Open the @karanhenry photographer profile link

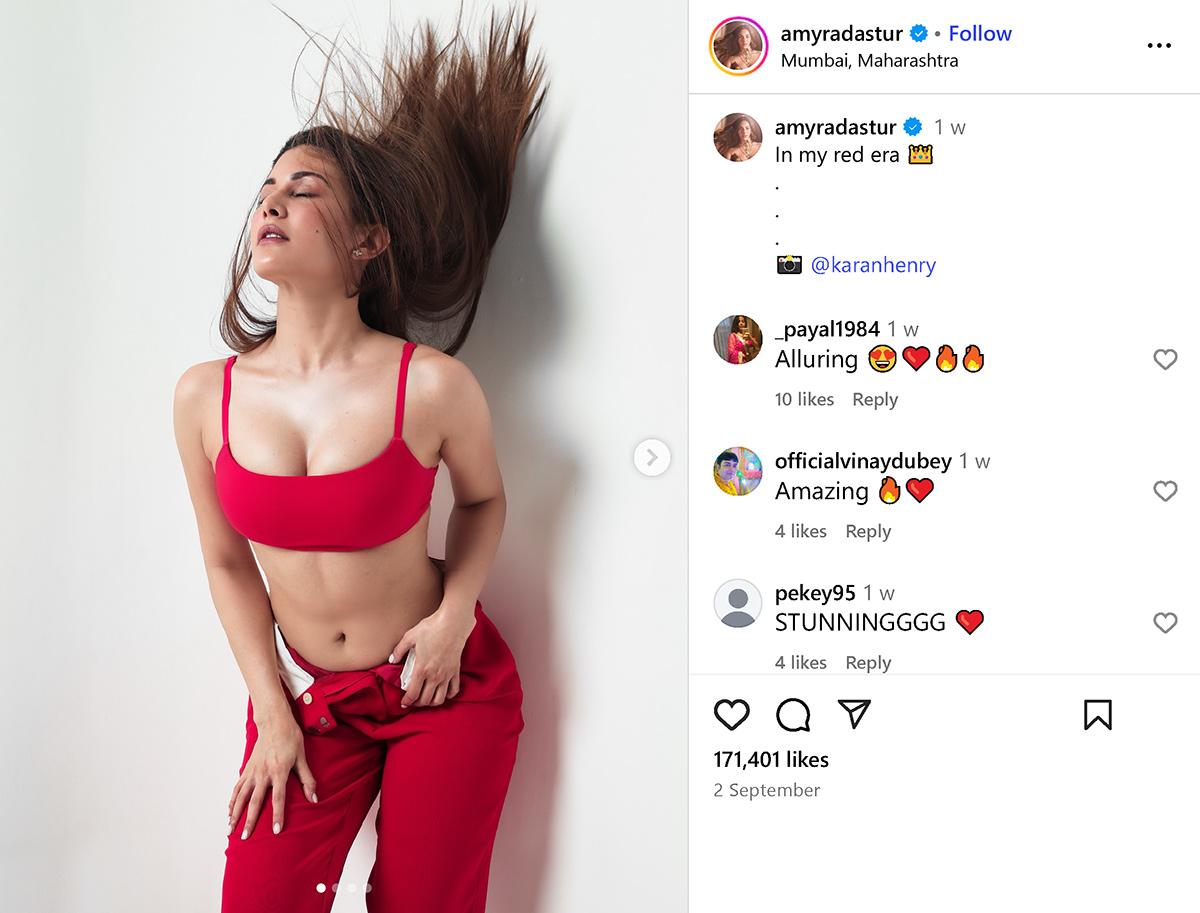pos(873,265)
